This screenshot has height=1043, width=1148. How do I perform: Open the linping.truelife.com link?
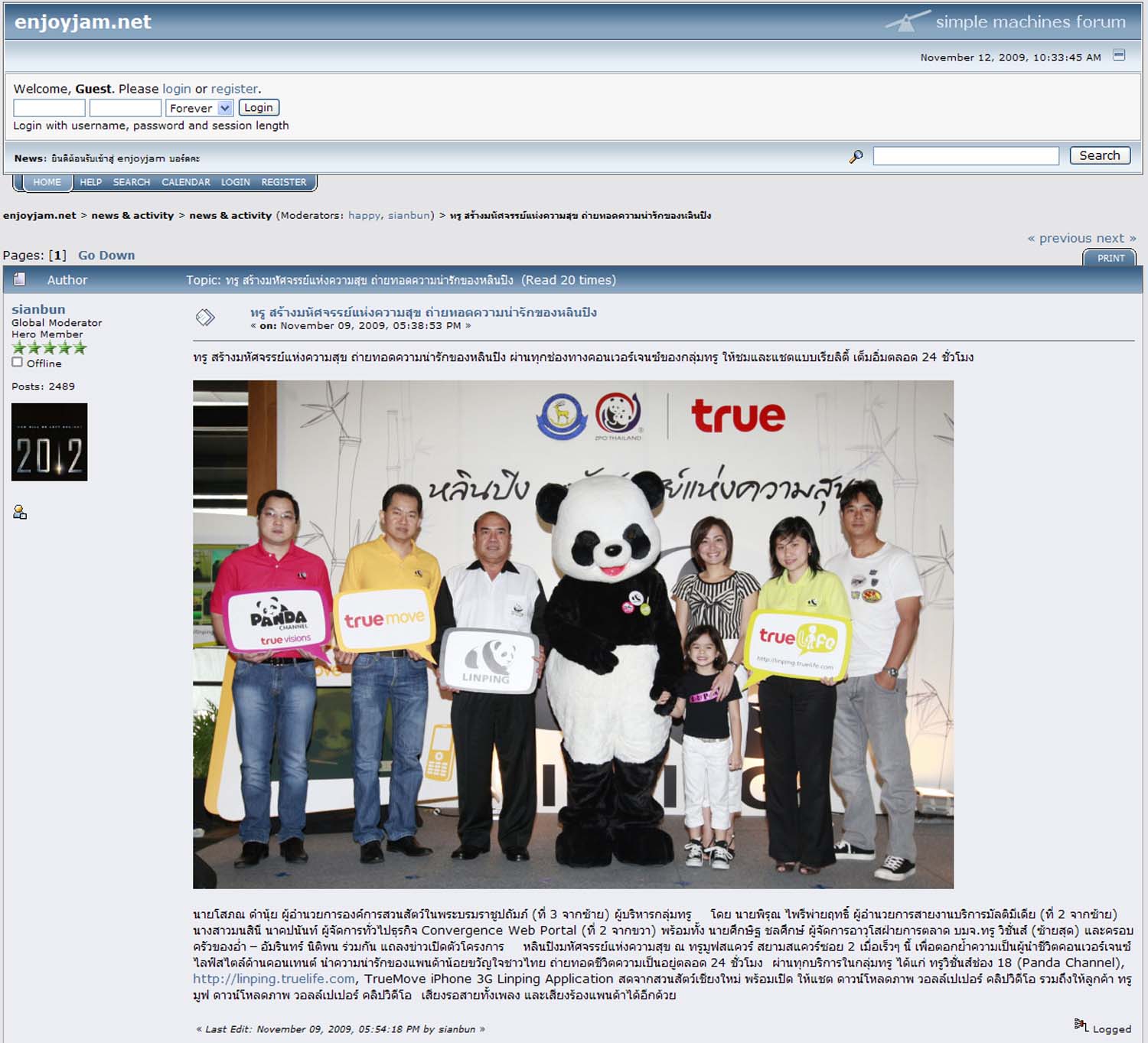tap(274, 979)
